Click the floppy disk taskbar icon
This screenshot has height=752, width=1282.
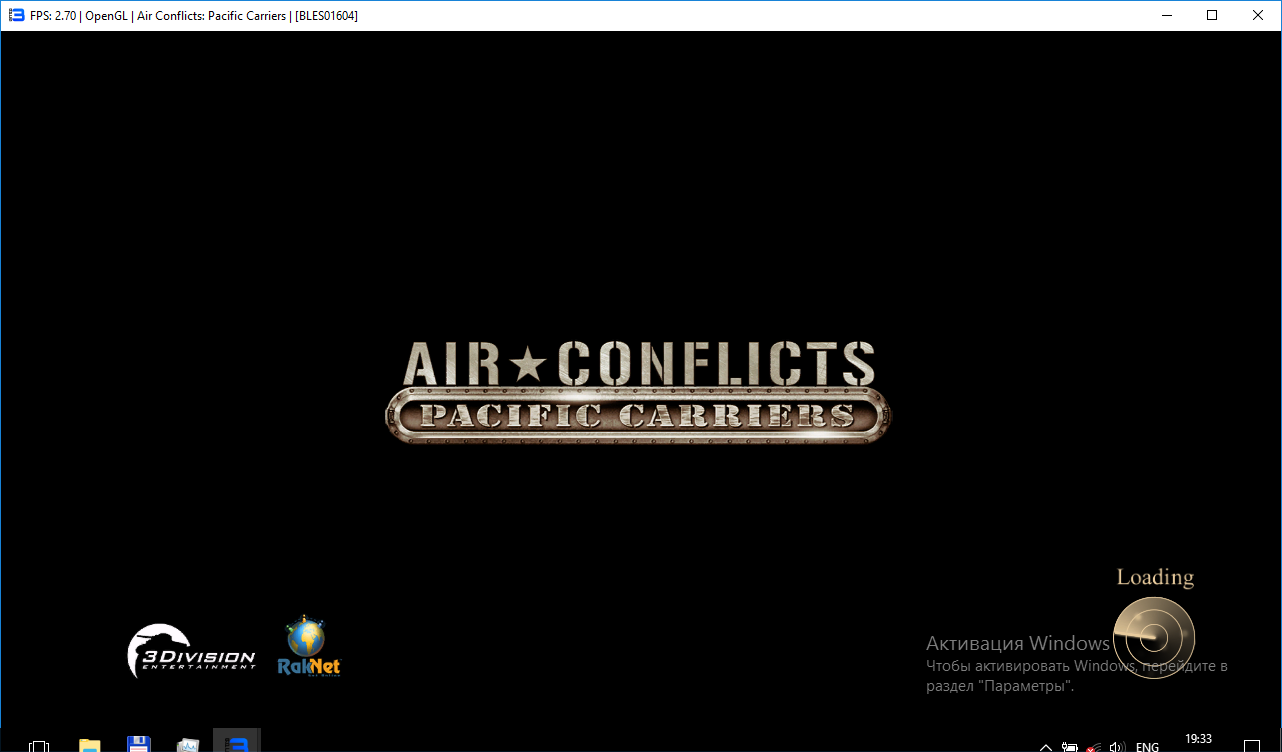click(x=139, y=744)
